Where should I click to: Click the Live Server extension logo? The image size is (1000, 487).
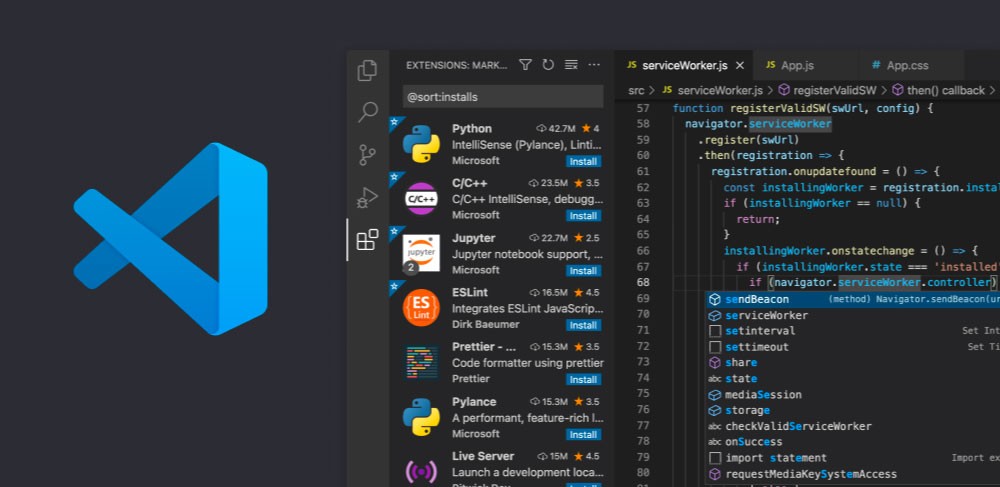[x=421, y=472]
